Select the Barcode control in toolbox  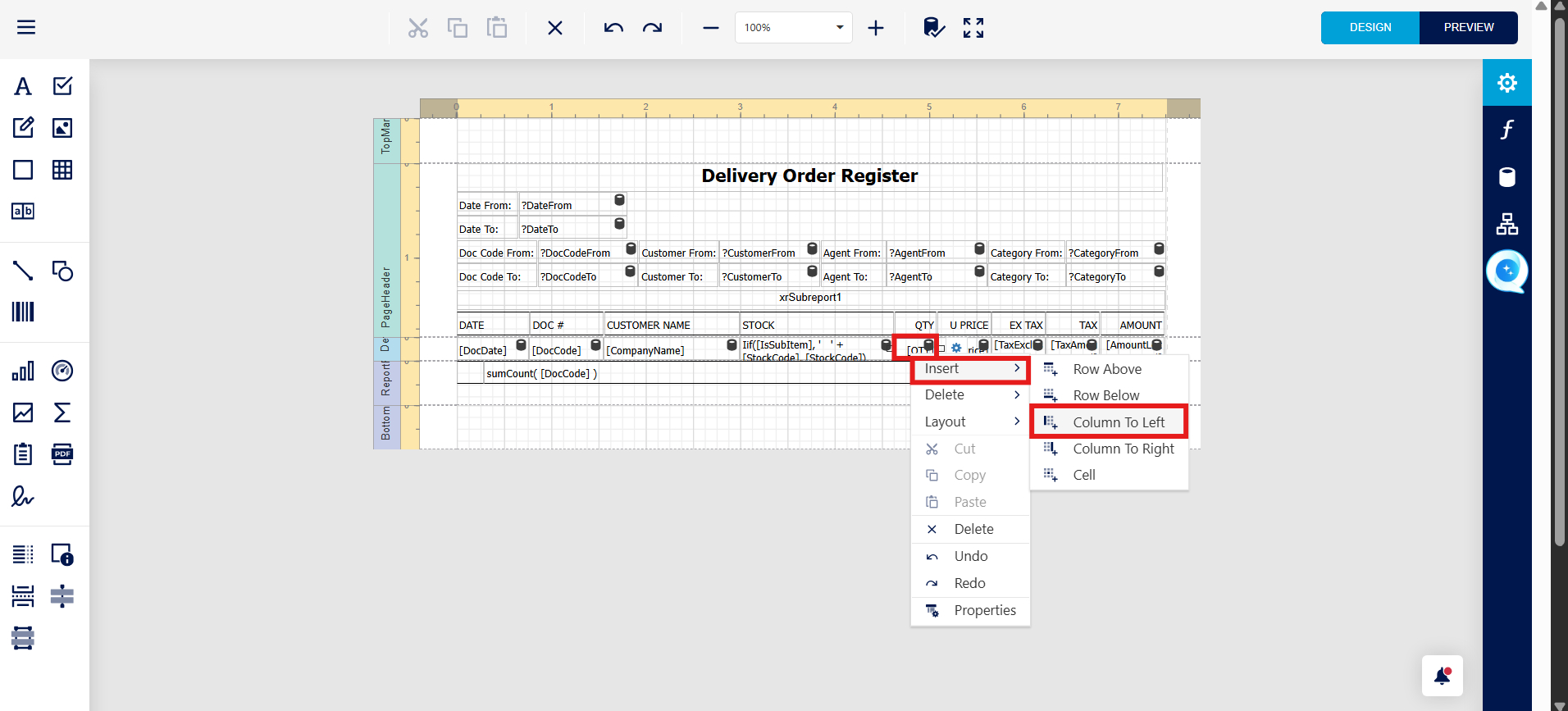[x=23, y=312]
